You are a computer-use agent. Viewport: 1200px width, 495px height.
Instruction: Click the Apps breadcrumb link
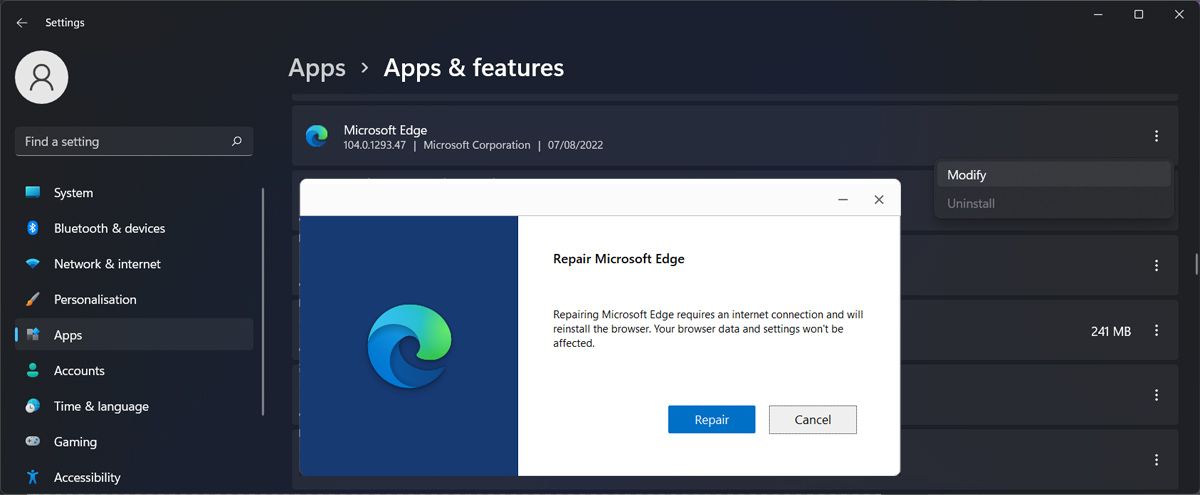(x=317, y=68)
